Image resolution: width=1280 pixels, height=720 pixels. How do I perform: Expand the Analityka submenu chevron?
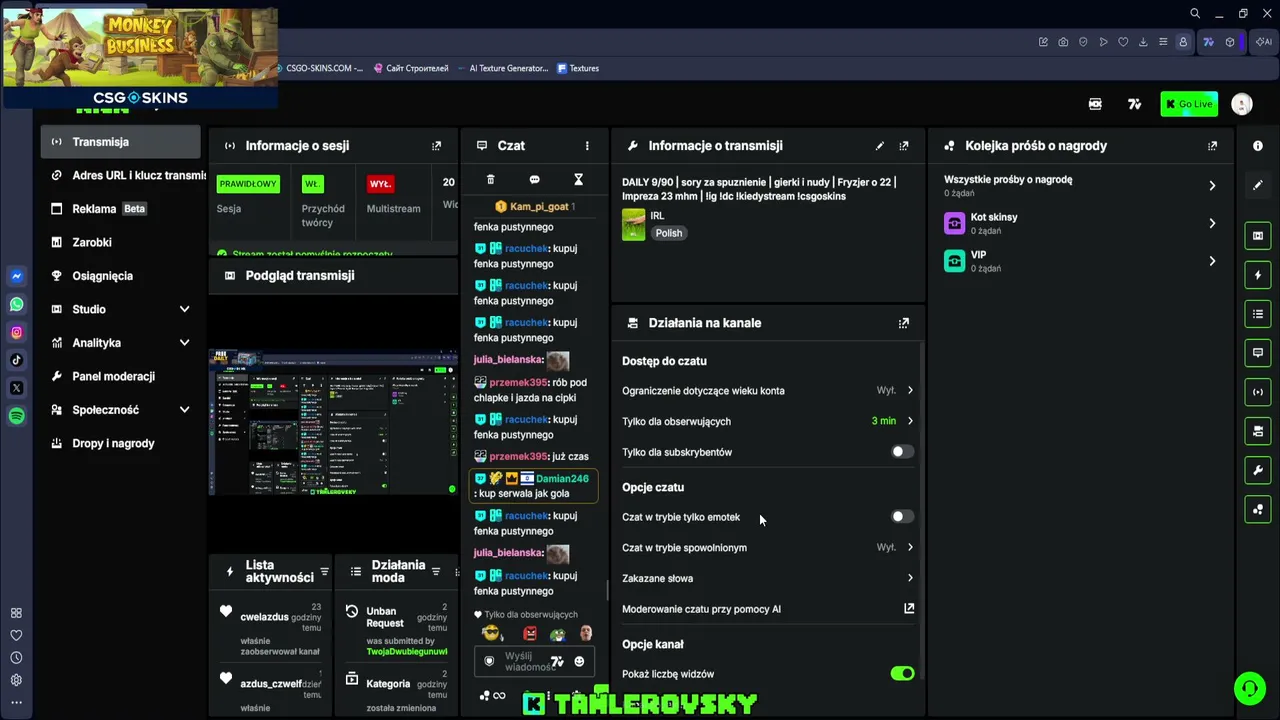click(x=184, y=343)
